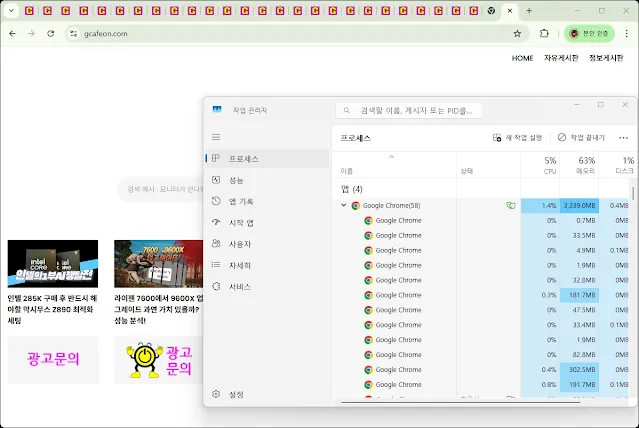Click Chrome icon on the 302.5MB row

click(x=368, y=370)
